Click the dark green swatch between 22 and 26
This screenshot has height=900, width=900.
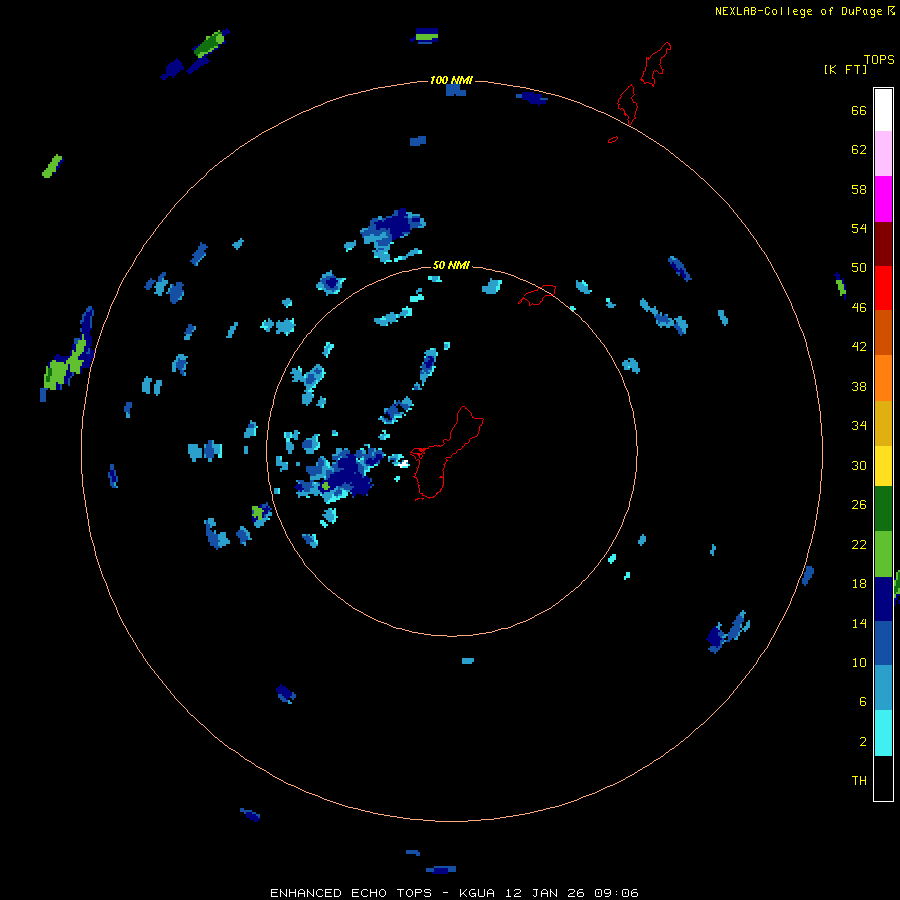(883, 509)
